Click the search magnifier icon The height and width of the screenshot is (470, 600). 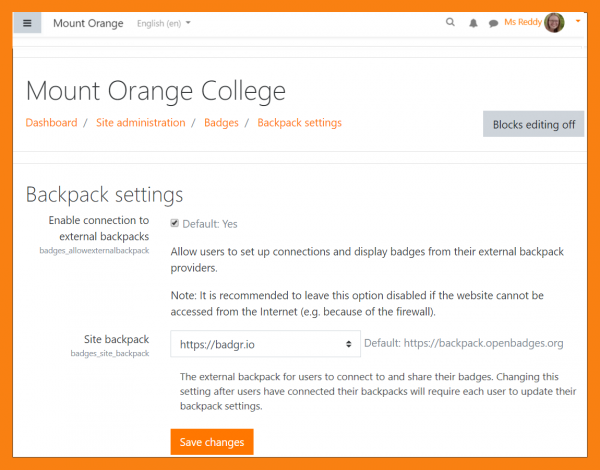[450, 22]
